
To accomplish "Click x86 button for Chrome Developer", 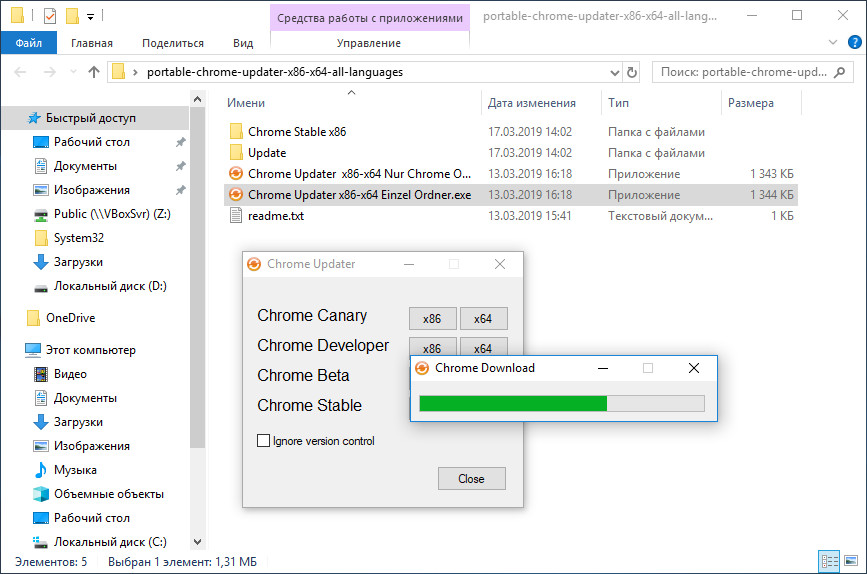I will coord(432,347).
